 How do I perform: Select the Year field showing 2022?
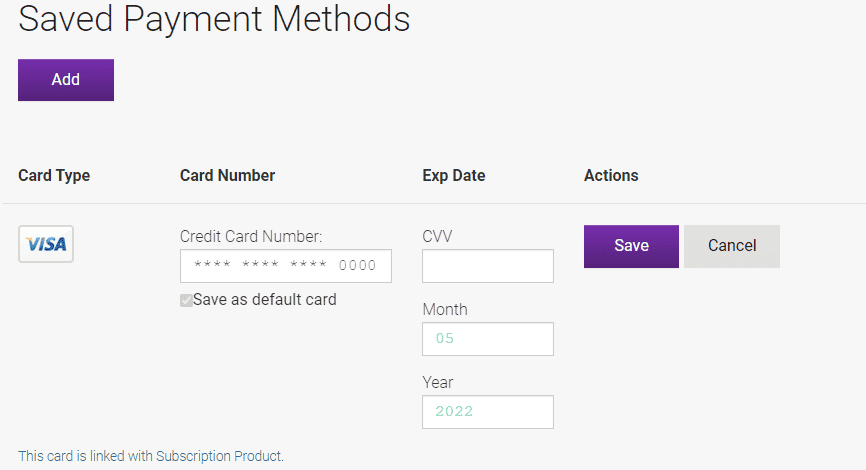tap(488, 412)
